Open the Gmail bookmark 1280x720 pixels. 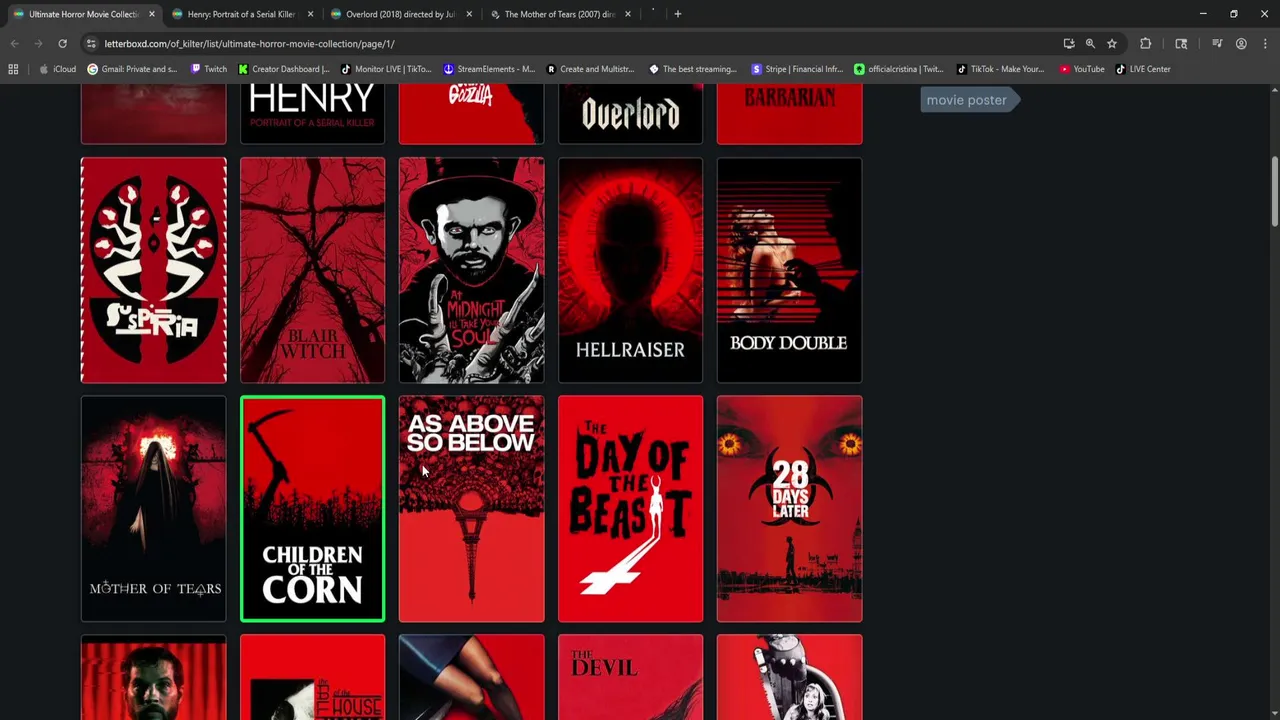pyautogui.click(x=132, y=69)
